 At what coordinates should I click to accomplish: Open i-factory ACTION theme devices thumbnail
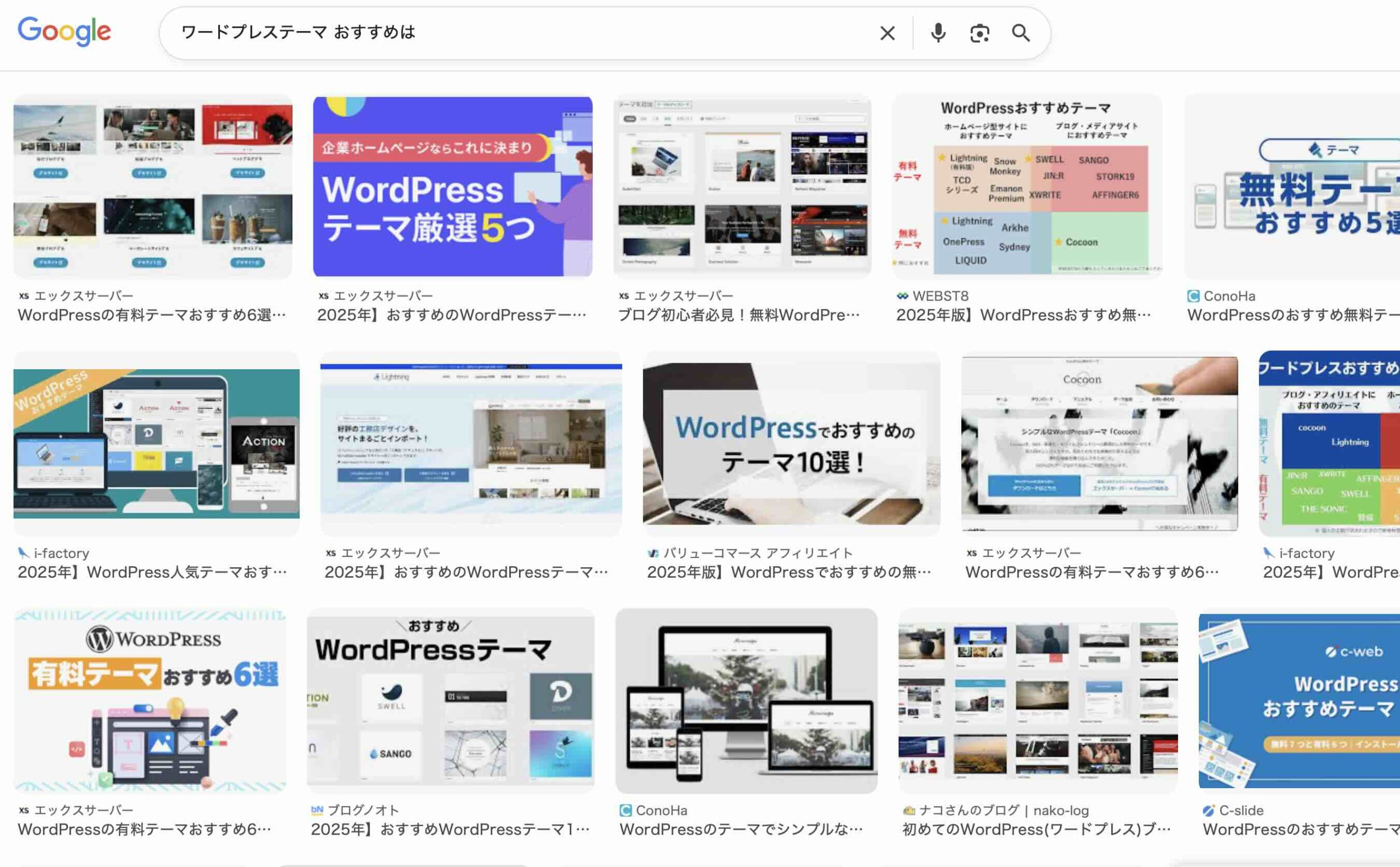coord(156,443)
